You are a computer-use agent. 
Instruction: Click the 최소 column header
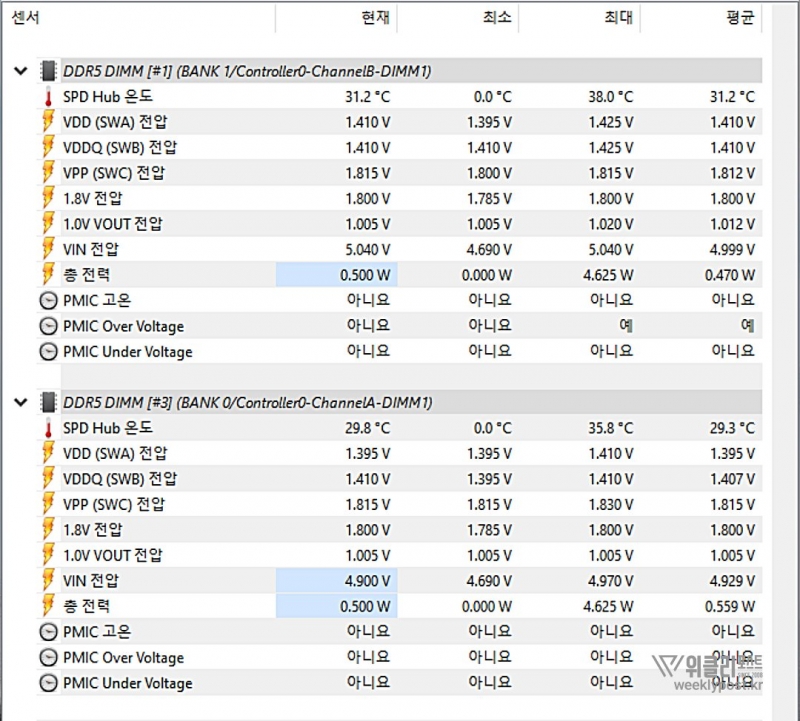point(496,18)
